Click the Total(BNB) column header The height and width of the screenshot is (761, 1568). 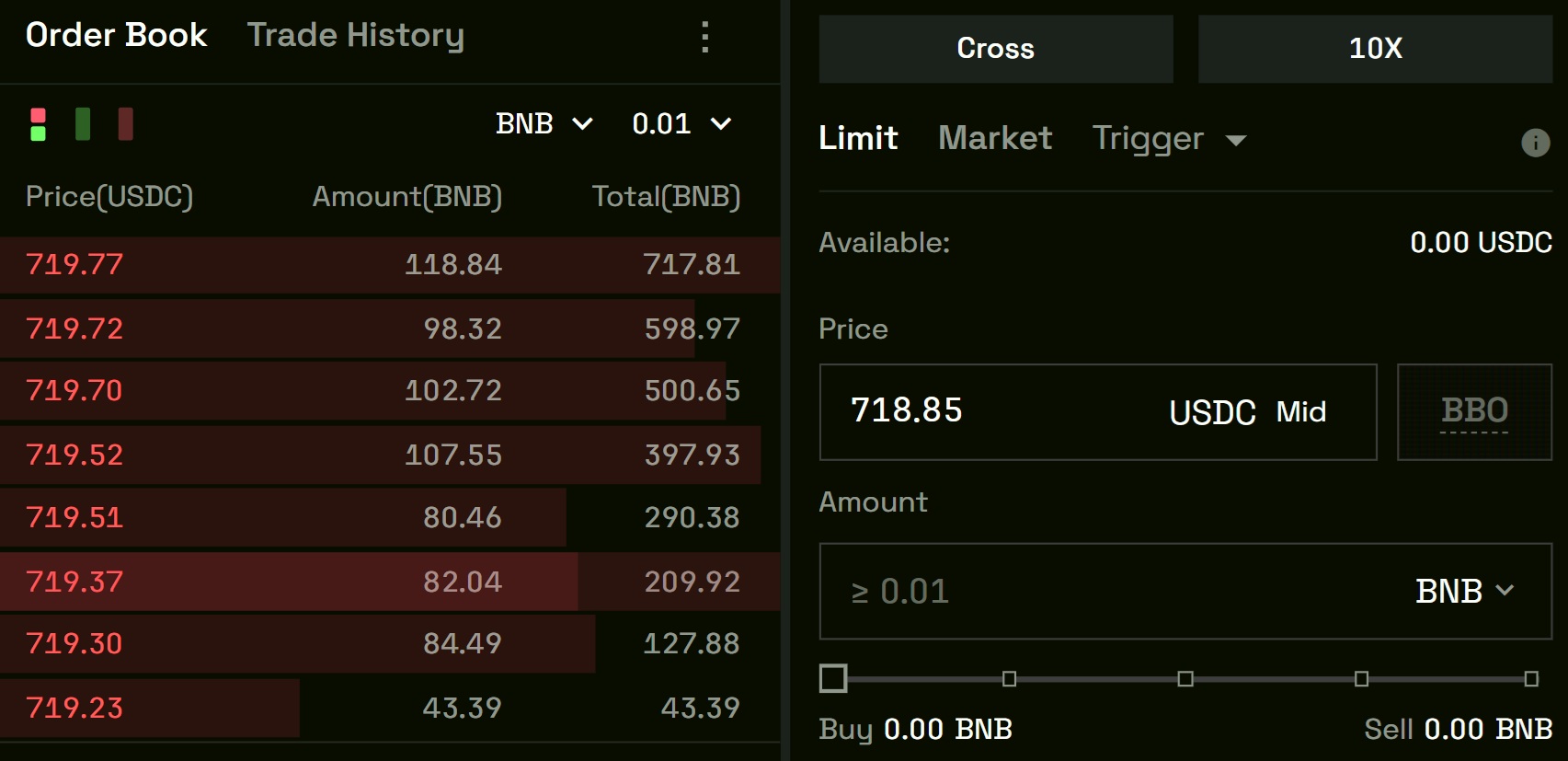(666, 197)
